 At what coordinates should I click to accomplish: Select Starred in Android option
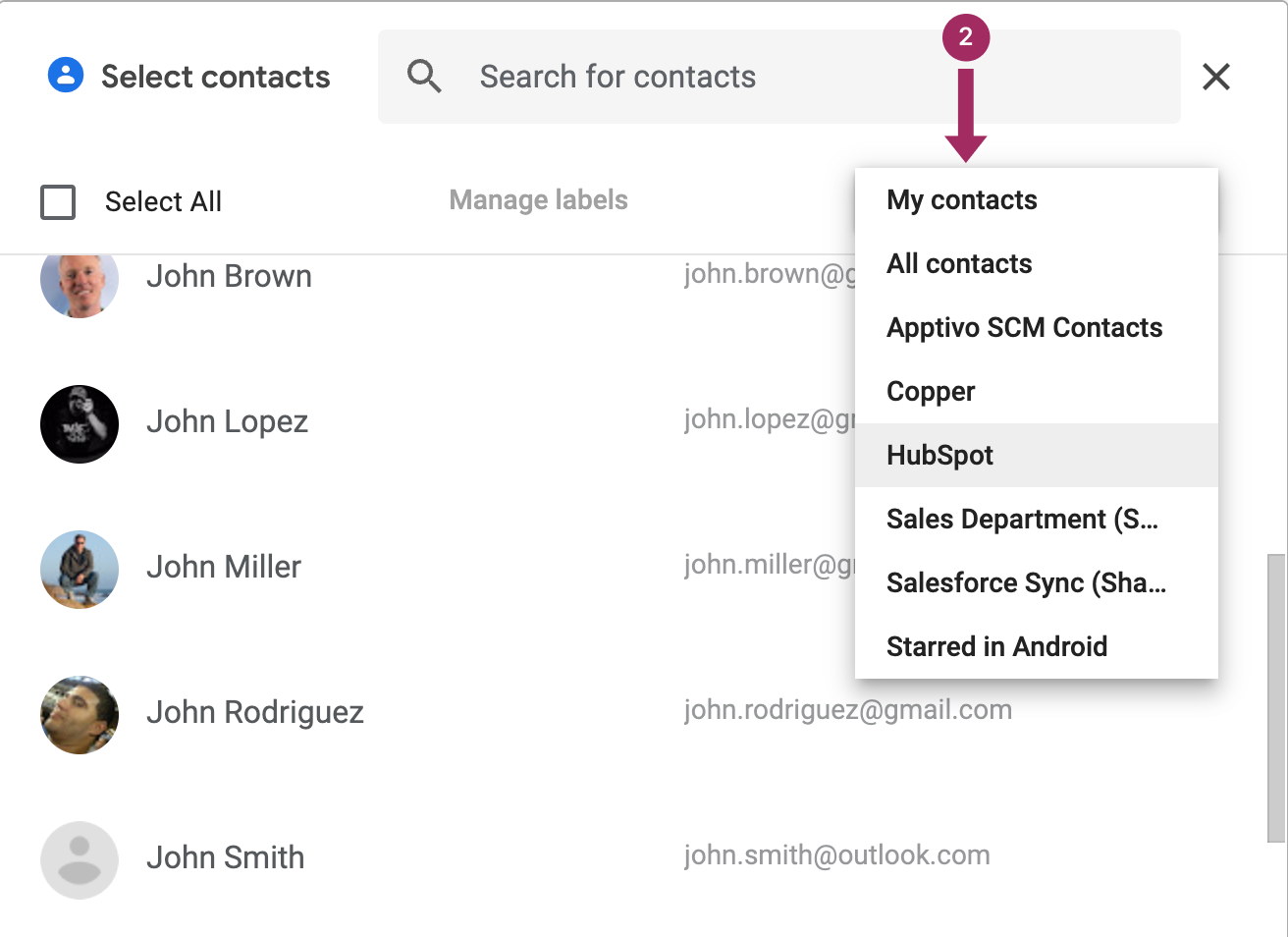coord(996,647)
